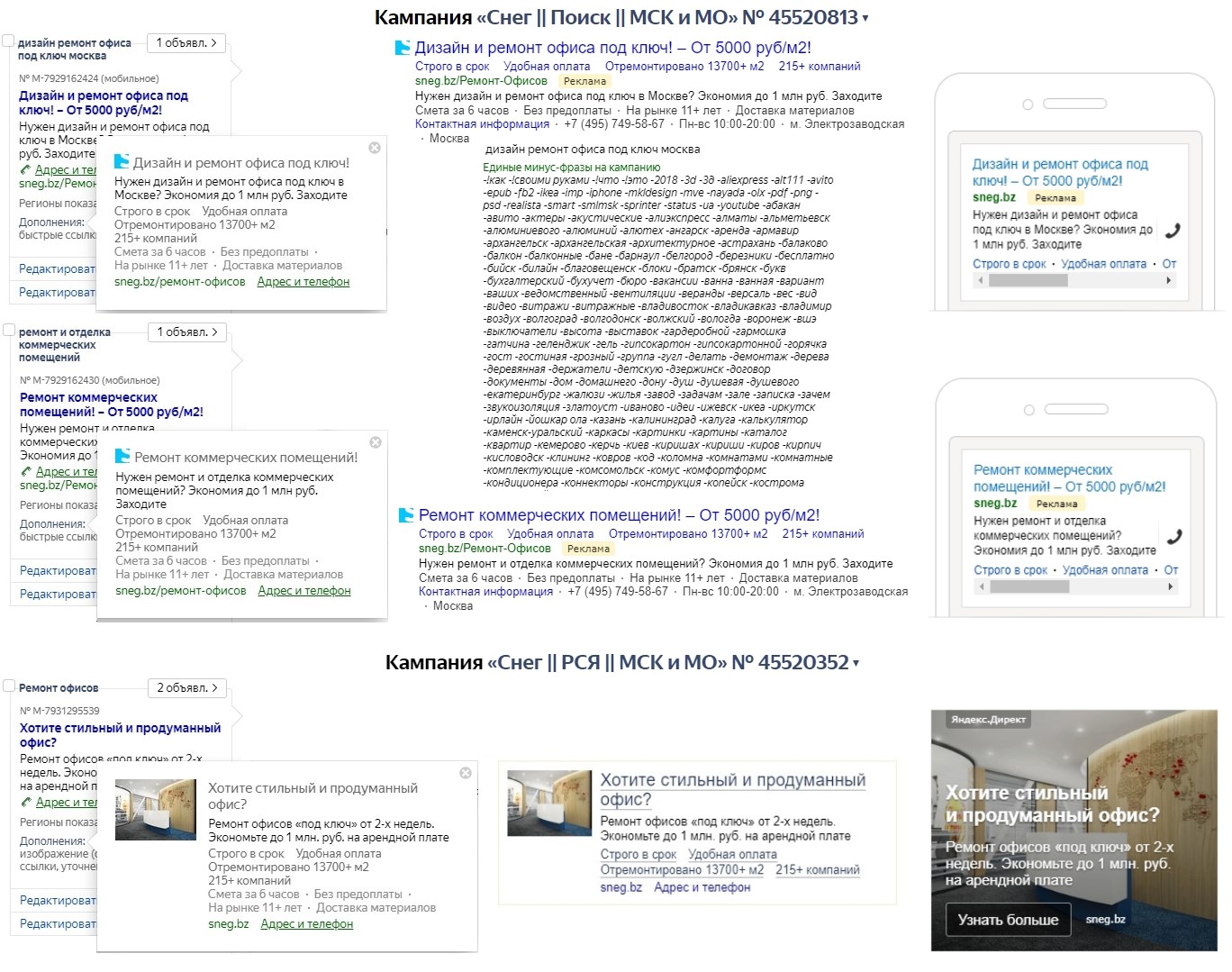
Task: Click 'Удобная оплата' in the bordered РСЯ ad
Action: pos(732,854)
